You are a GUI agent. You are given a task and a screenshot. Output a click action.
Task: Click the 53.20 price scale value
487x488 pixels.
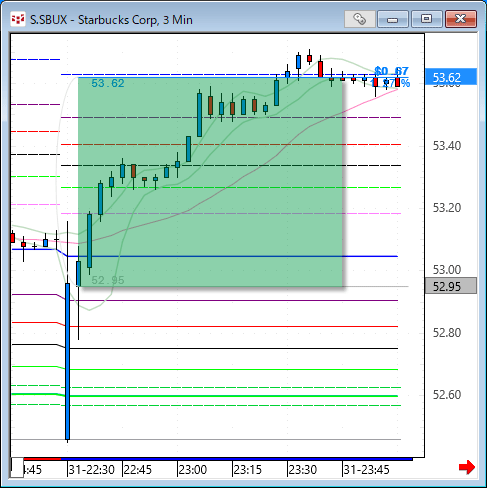pyautogui.click(x=447, y=208)
